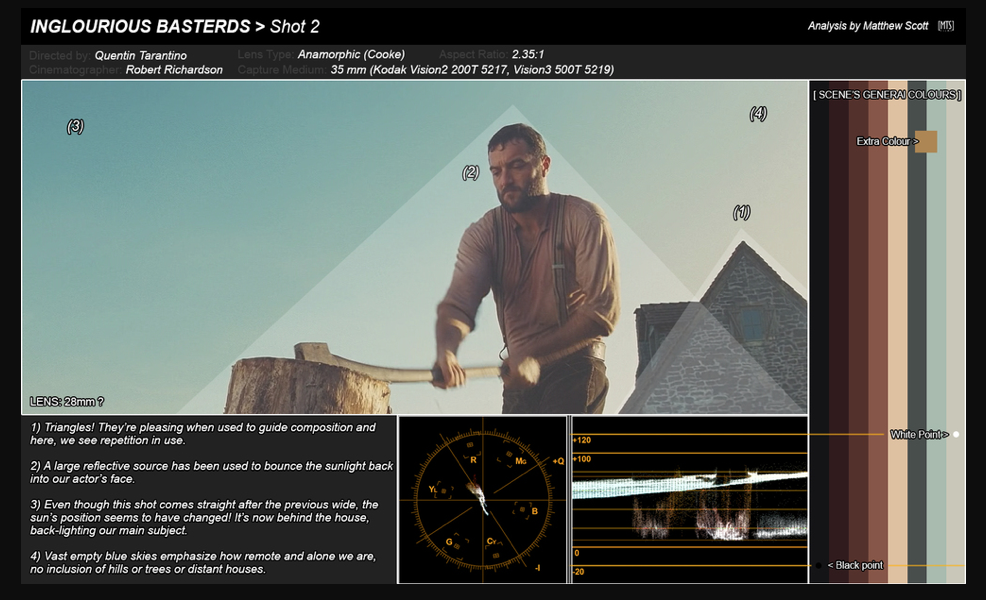Click the '-I' axis label on vectorscope

coord(537,568)
